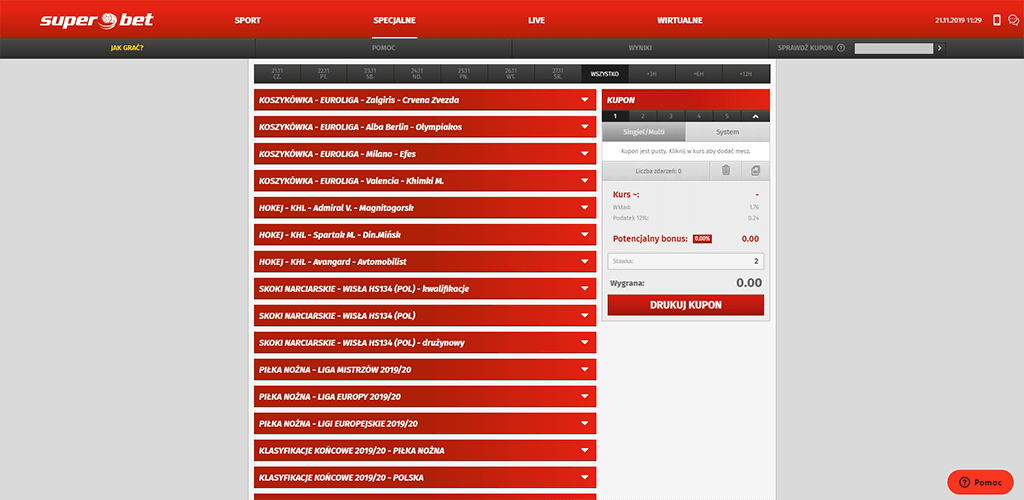Expand the Wisła HS134 (POL) main event

[x=424, y=316]
